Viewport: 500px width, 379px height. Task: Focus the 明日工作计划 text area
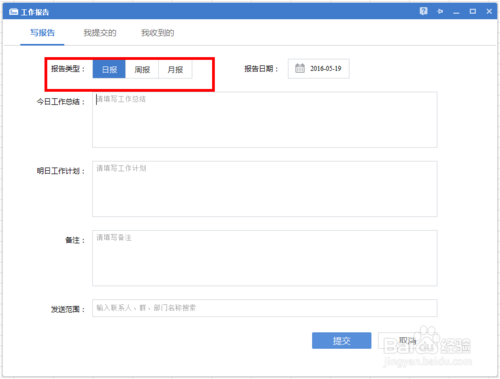(265, 189)
